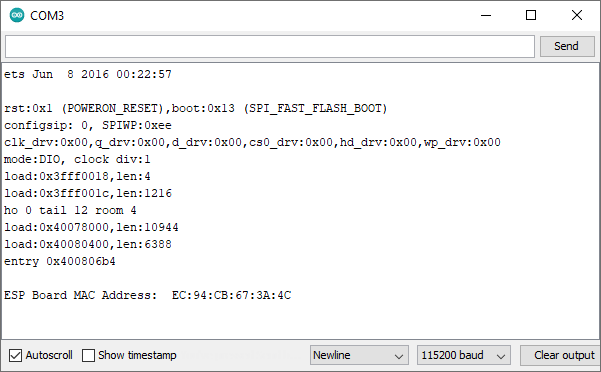601x372 pixels.
Task: Click the entry 0x400806b4 output line
Action: (x=59, y=261)
